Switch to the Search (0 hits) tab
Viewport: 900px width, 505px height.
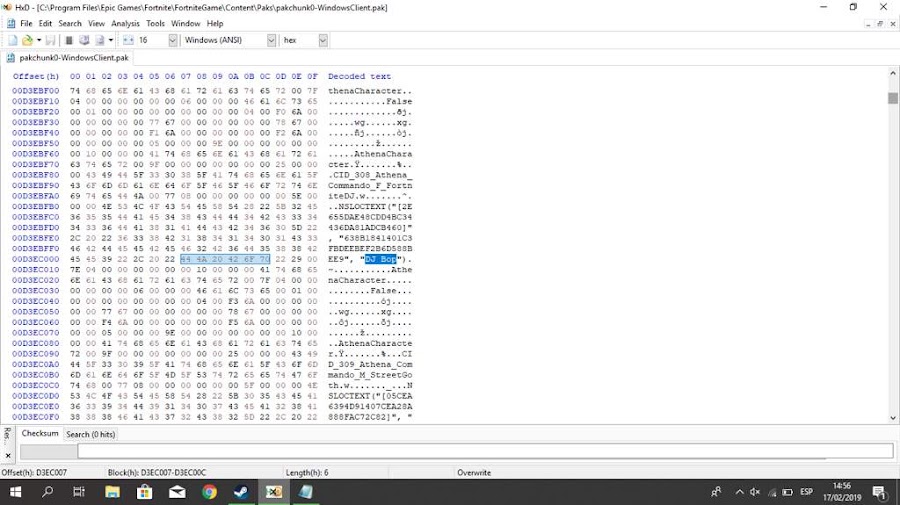coord(91,434)
